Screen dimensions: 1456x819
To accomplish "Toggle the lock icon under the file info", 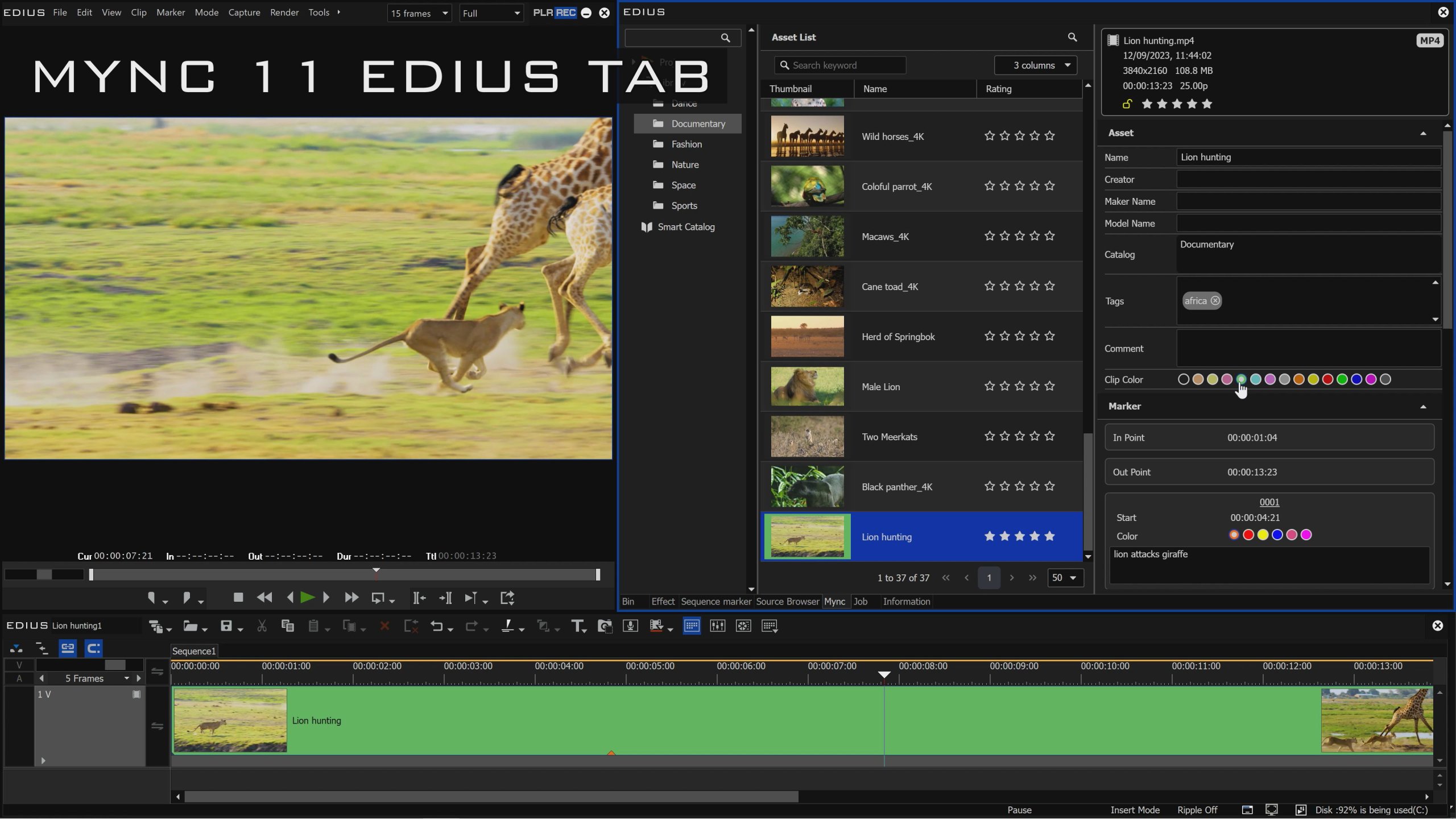I will [x=1127, y=104].
